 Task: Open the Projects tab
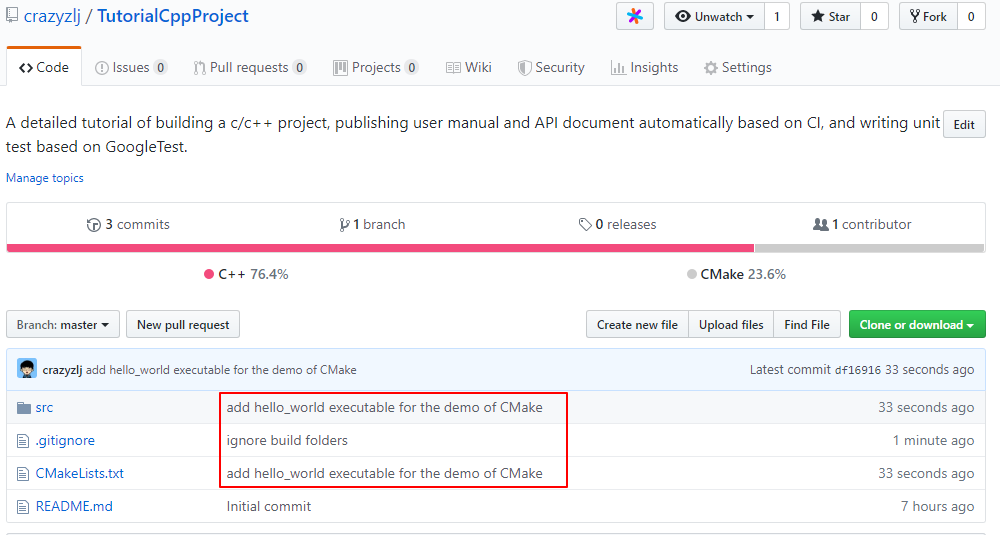point(376,67)
